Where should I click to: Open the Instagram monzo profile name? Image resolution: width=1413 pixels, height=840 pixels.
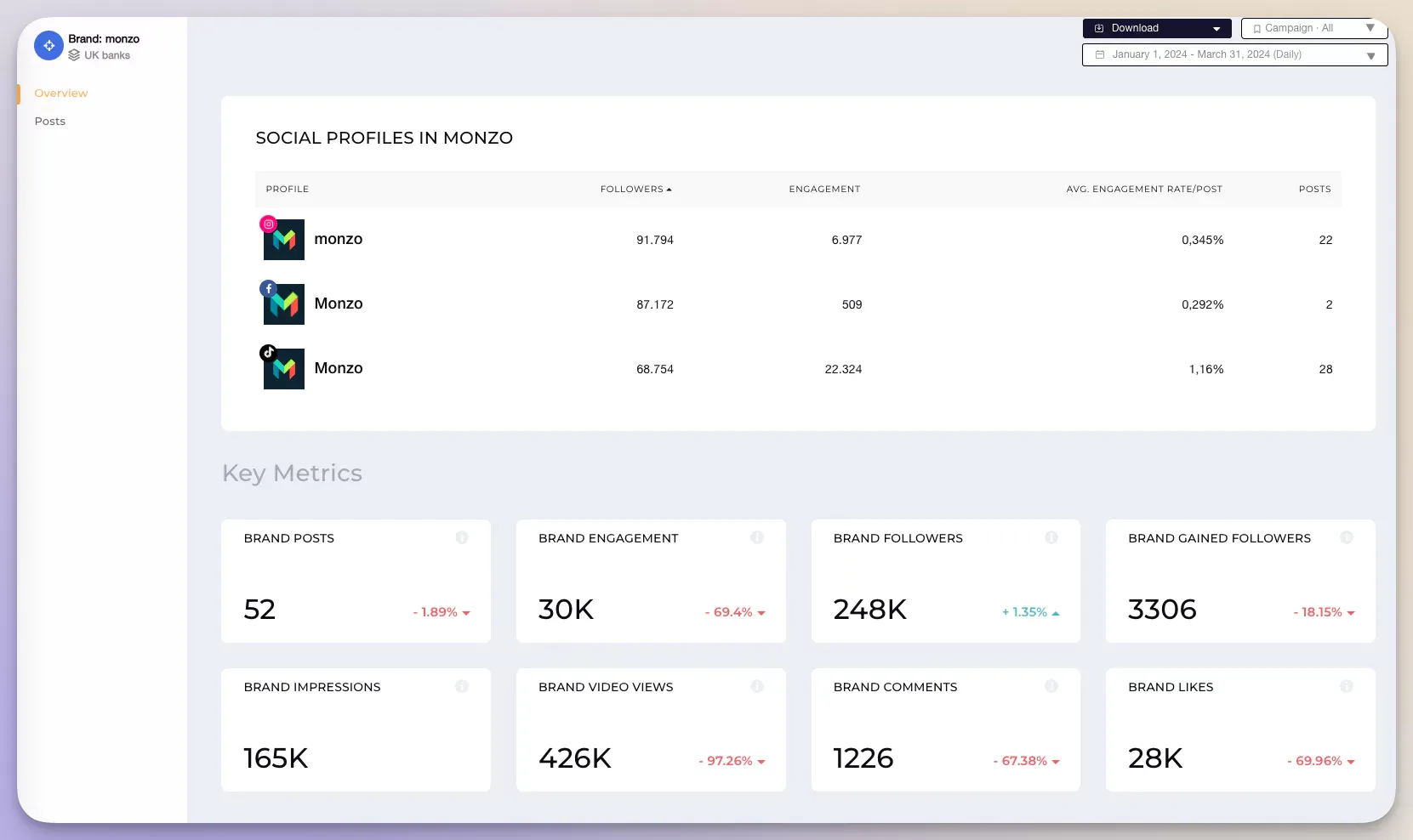(x=339, y=239)
